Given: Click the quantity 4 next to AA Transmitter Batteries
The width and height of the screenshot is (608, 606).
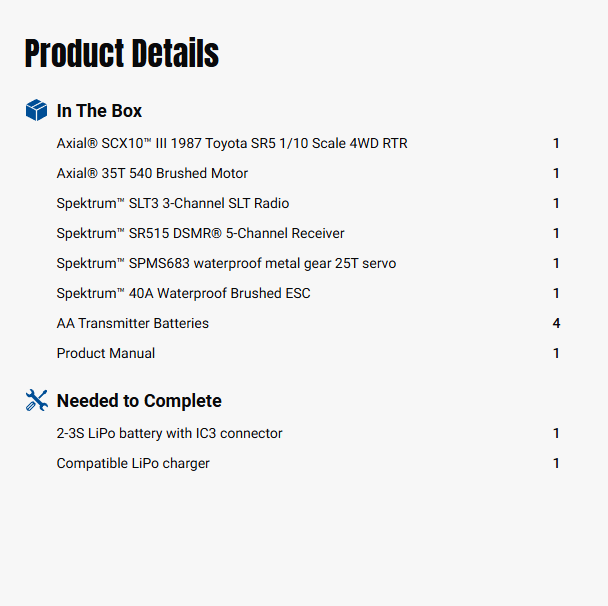Looking at the screenshot, I should [x=556, y=324].
